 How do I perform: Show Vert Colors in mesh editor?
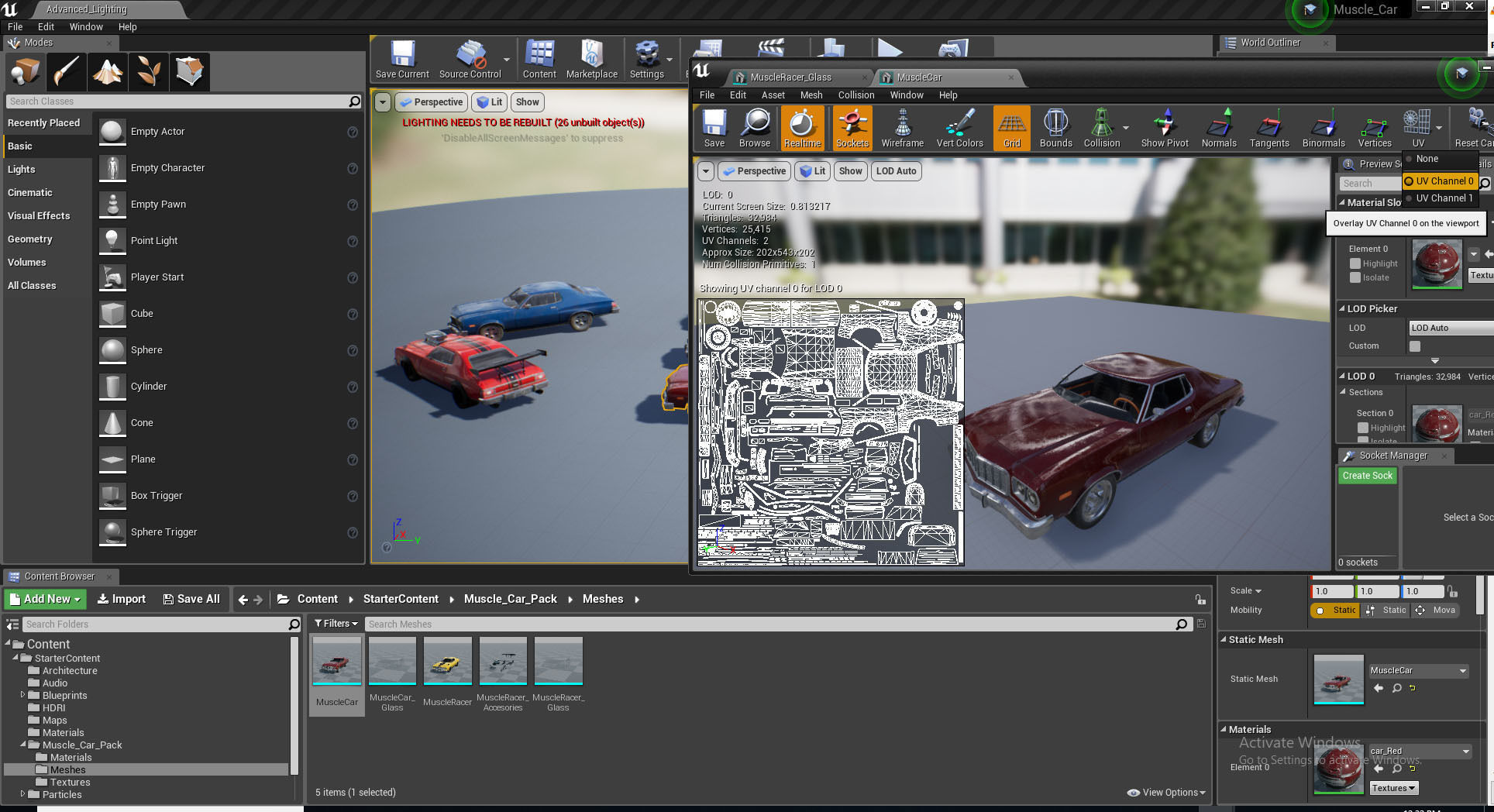click(x=959, y=129)
